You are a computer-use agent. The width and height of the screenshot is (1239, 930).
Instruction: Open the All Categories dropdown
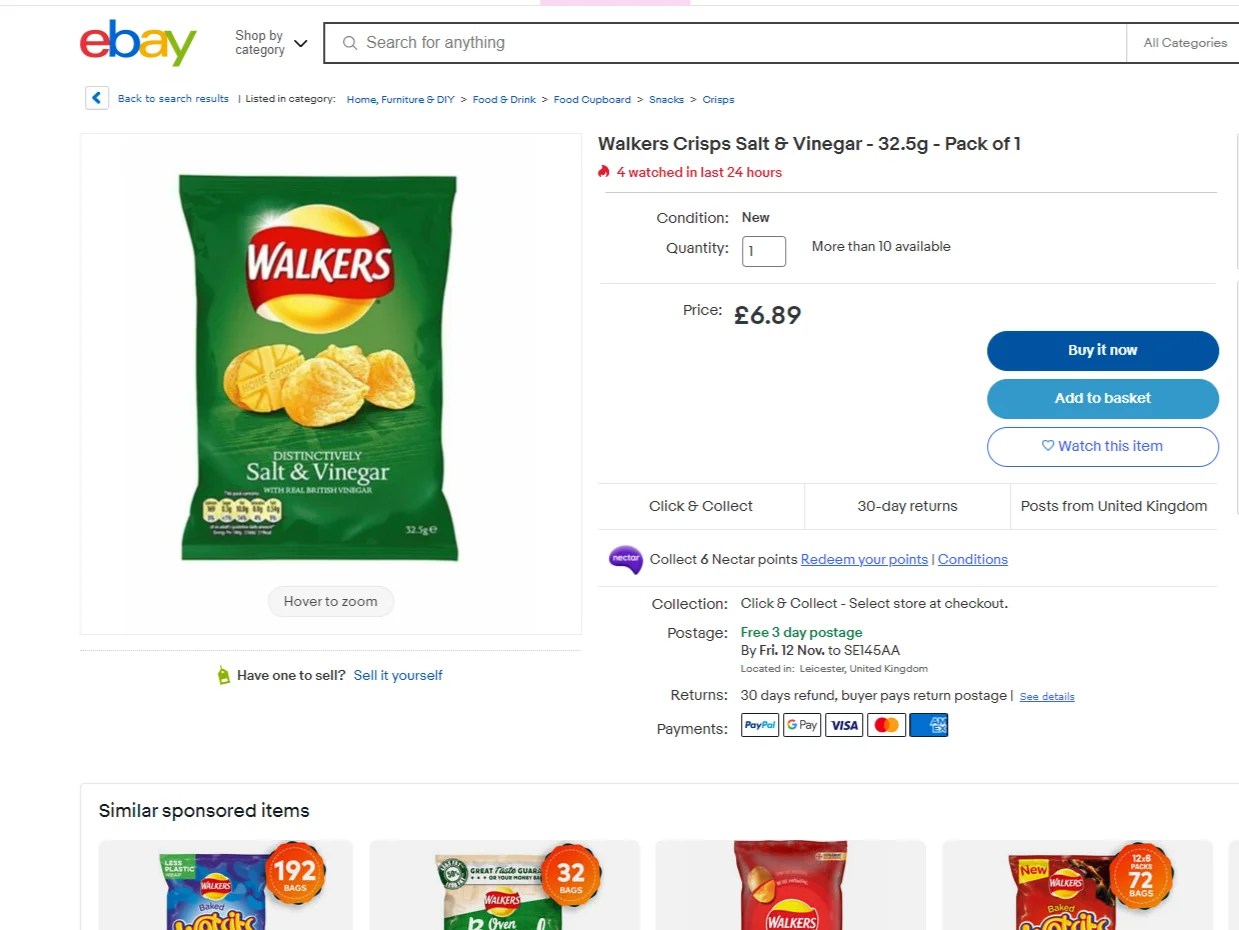(1184, 43)
